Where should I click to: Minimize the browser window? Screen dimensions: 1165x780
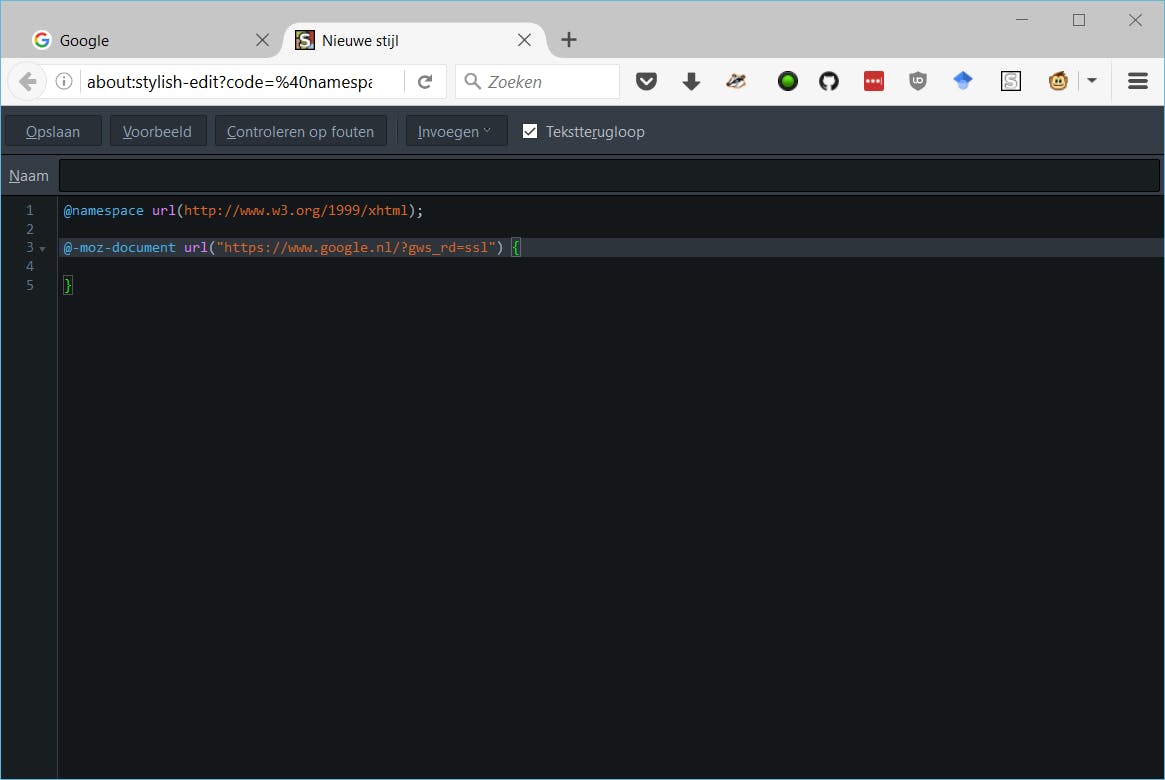tap(1022, 20)
